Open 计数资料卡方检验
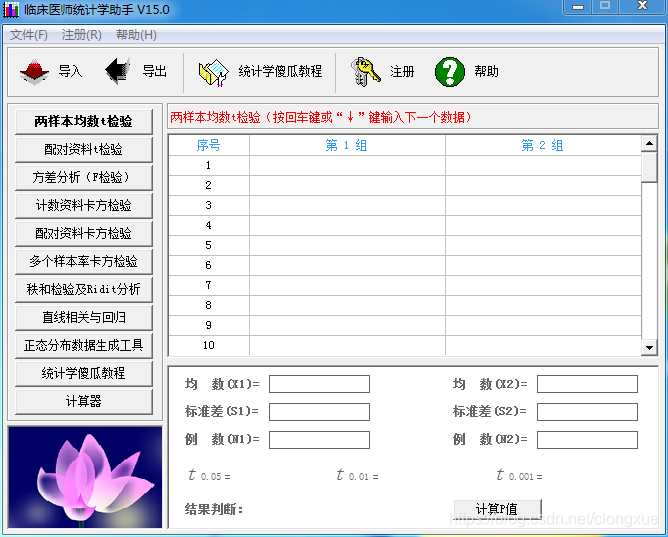Image resolution: width=668 pixels, height=537 pixels. 84,206
